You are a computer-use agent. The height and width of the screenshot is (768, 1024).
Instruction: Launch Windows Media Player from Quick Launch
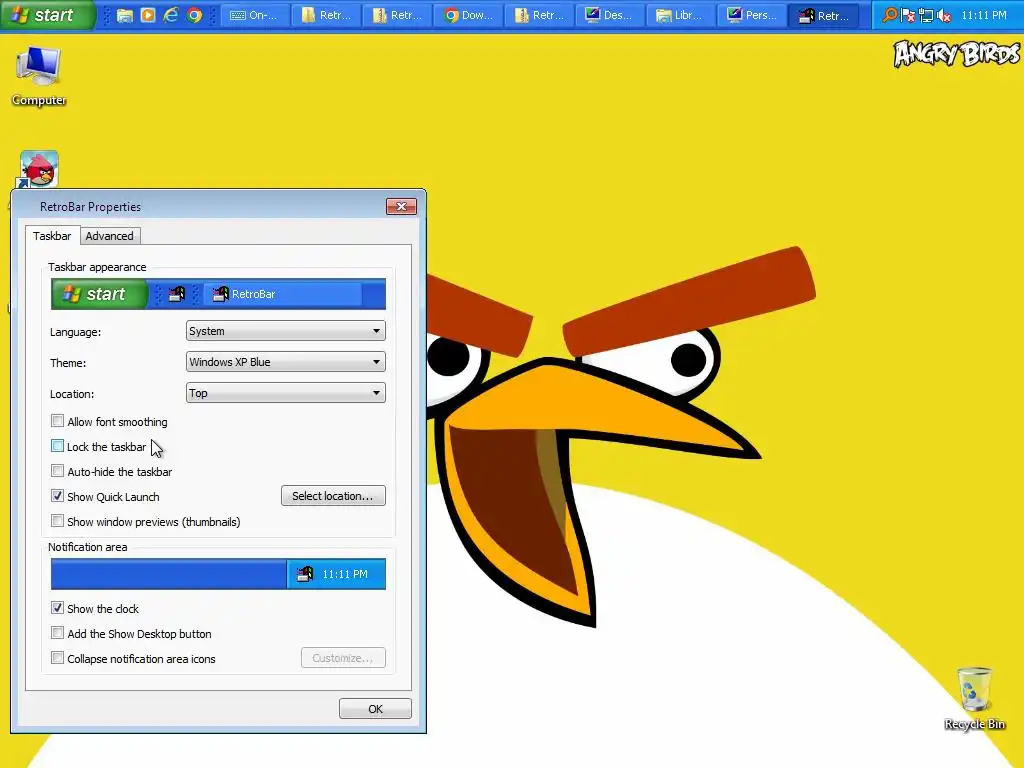(148, 15)
